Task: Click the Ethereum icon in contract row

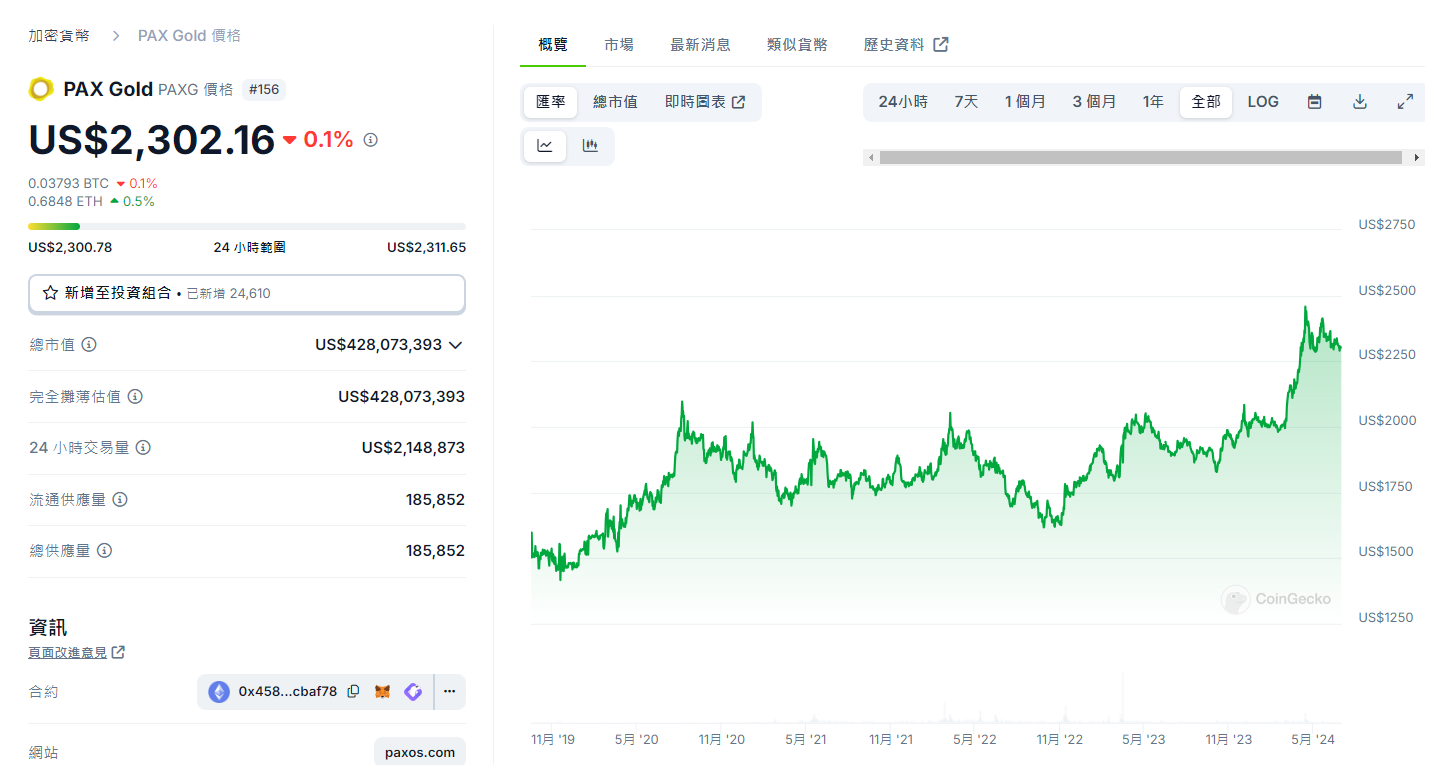Action: tap(219, 691)
